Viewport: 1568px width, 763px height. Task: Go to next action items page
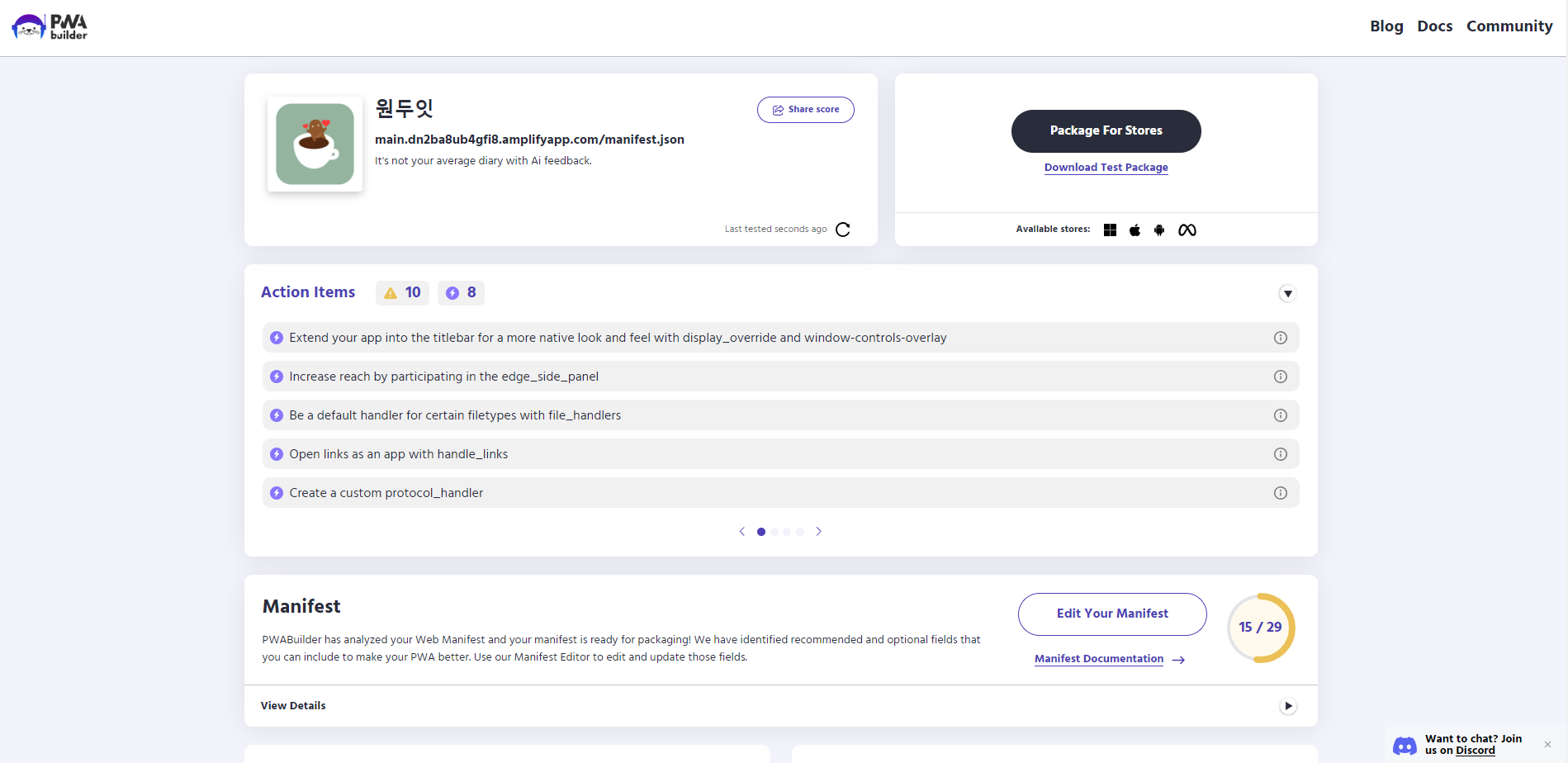tap(818, 532)
